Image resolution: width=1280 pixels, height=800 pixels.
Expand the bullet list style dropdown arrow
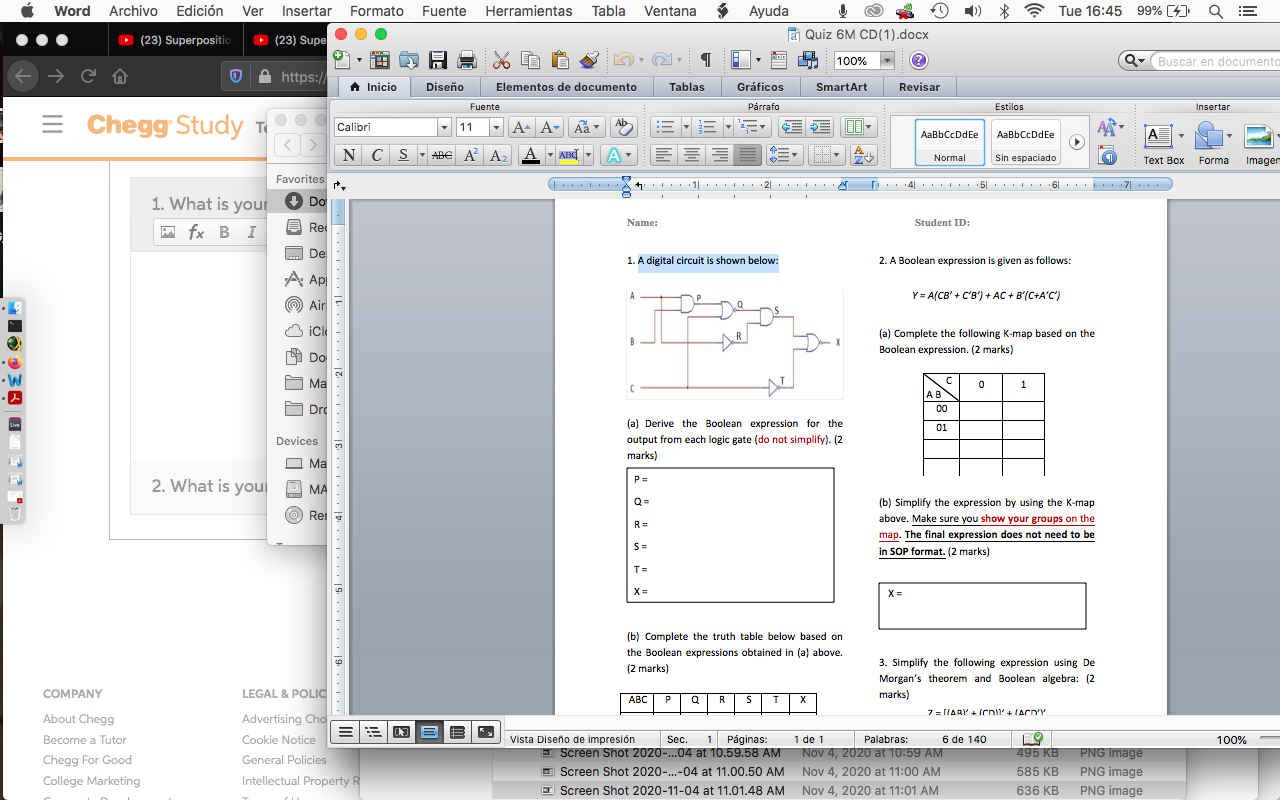click(x=687, y=127)
